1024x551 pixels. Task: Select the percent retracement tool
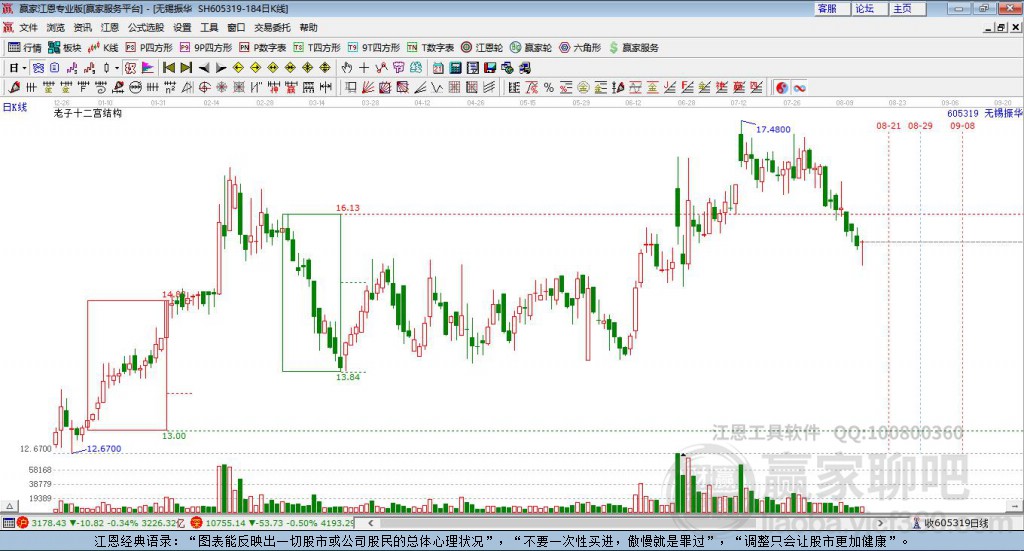[549, 87]
